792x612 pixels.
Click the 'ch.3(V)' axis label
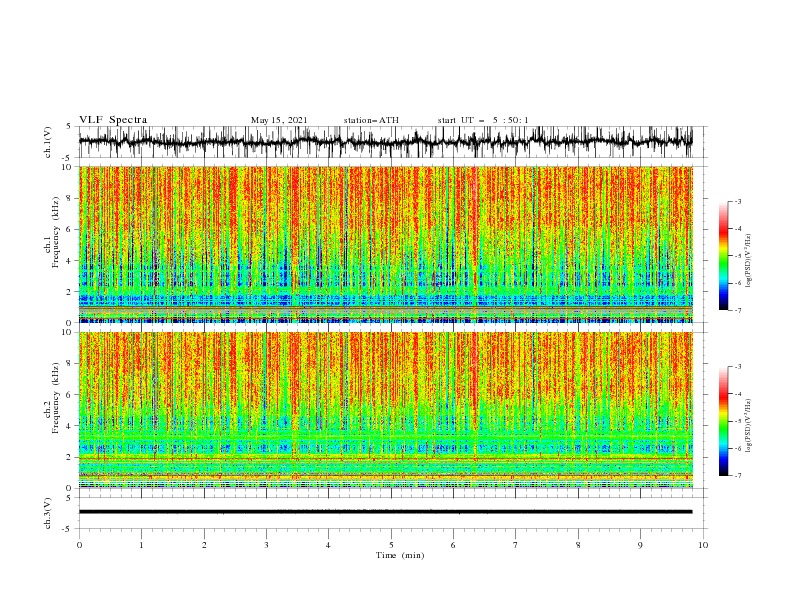coord(48,513)
